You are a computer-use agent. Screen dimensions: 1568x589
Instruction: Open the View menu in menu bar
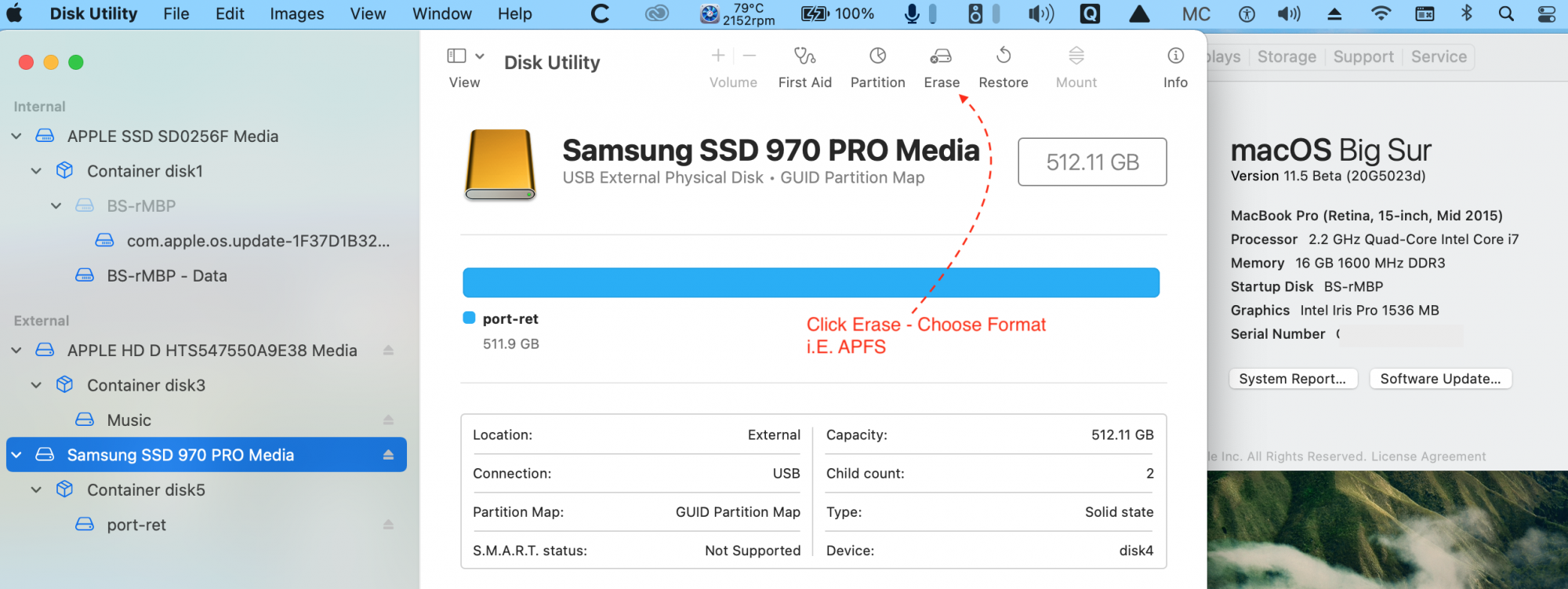[x=368, y=13]
